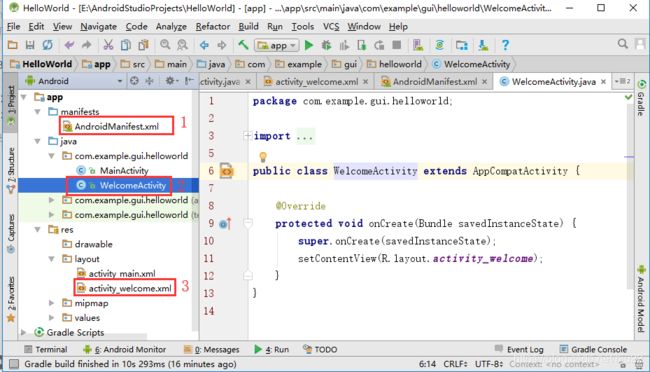Open the Terminal tool window

coord(46,350)
